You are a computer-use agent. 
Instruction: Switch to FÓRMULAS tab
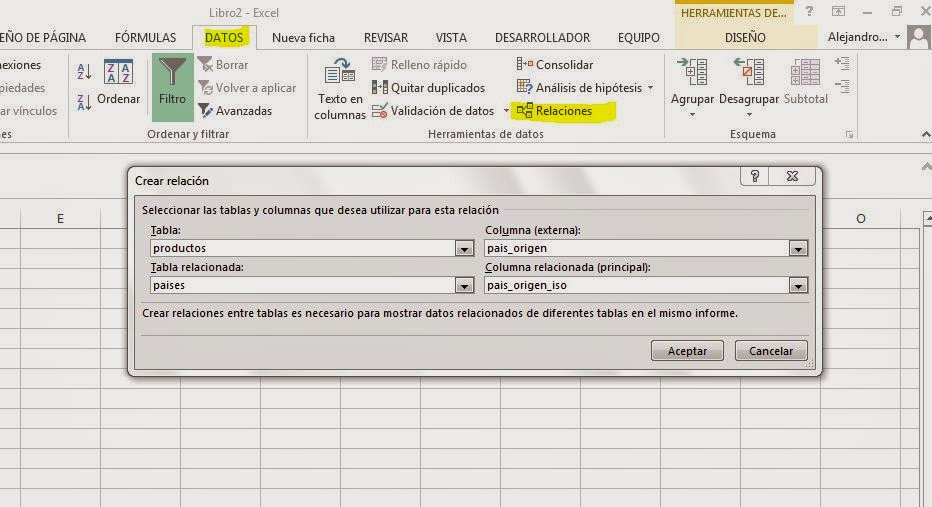146,37
